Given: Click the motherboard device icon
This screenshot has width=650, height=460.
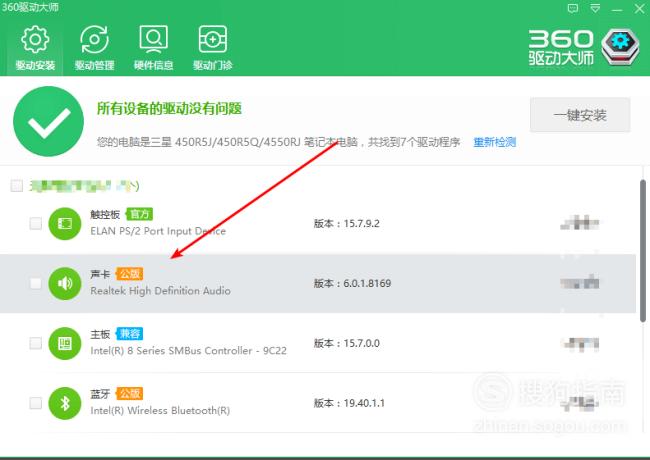Looking at the screenshot, I should click(65, 343).
